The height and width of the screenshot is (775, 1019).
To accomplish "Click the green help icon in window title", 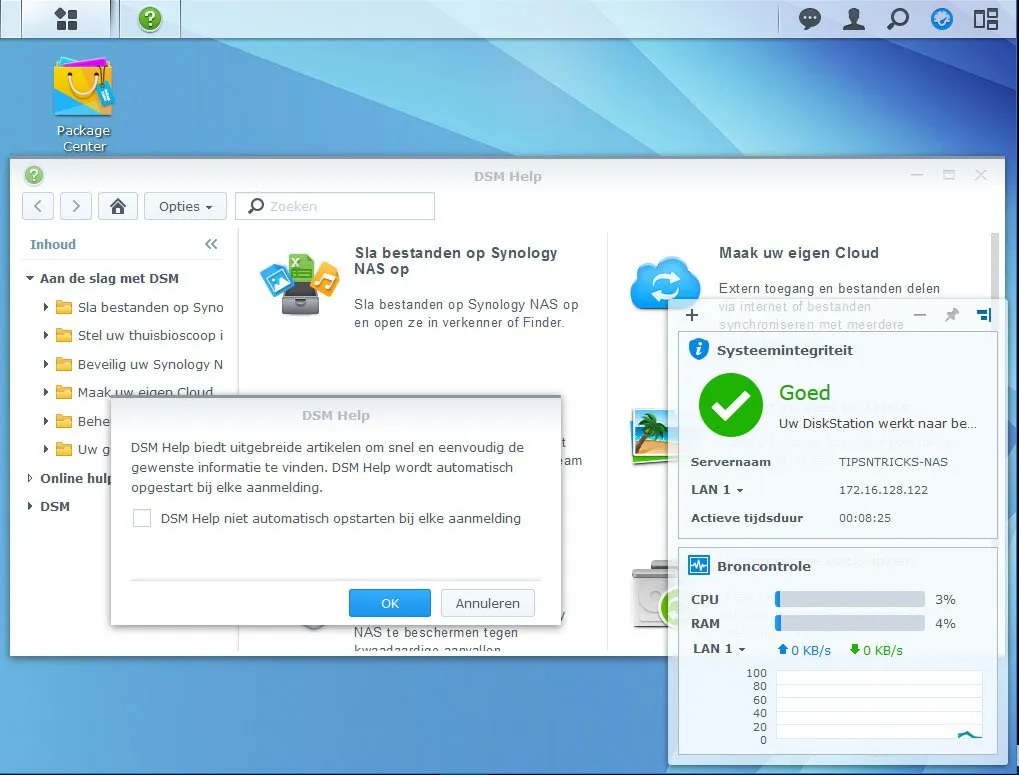I will [34, 175].
